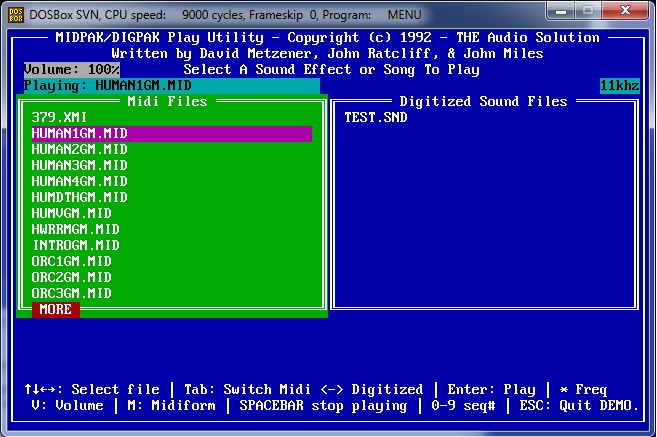Select the highlighted HUMAN1GM.MID file

[172, 134]
